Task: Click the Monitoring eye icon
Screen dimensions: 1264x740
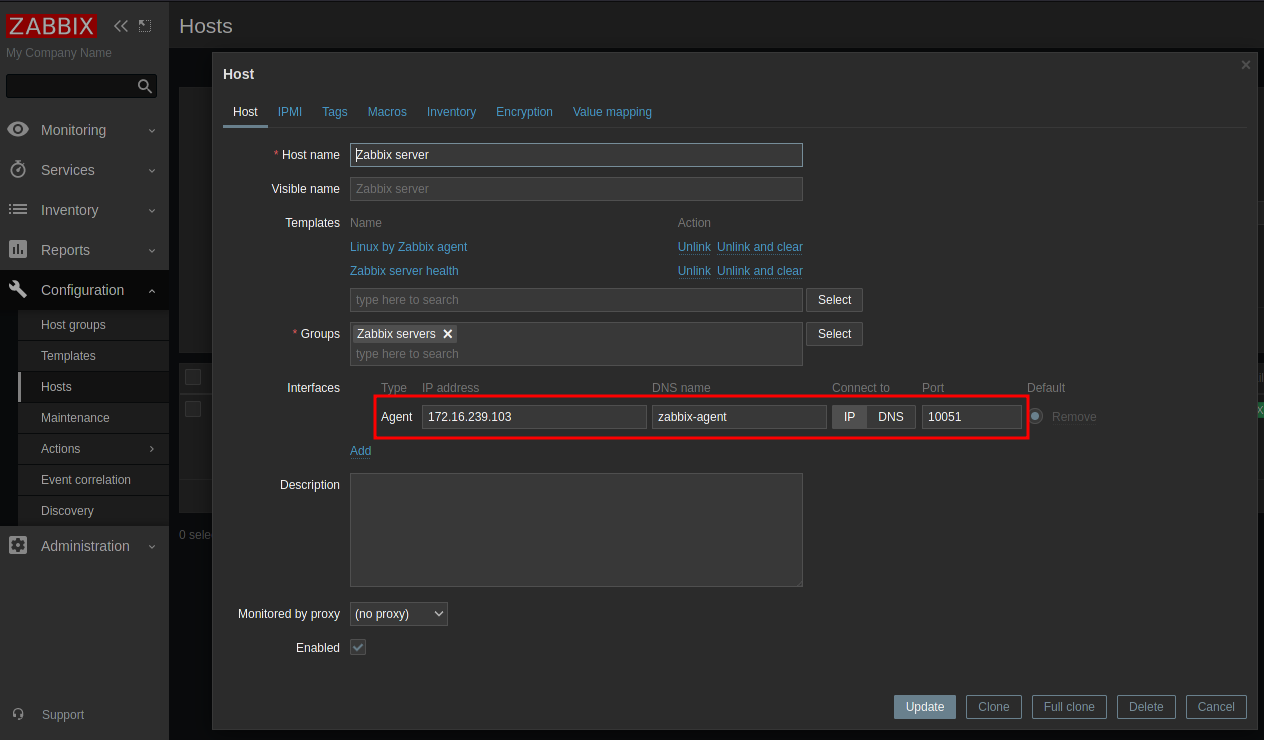Action: click(x=18, y=130)
